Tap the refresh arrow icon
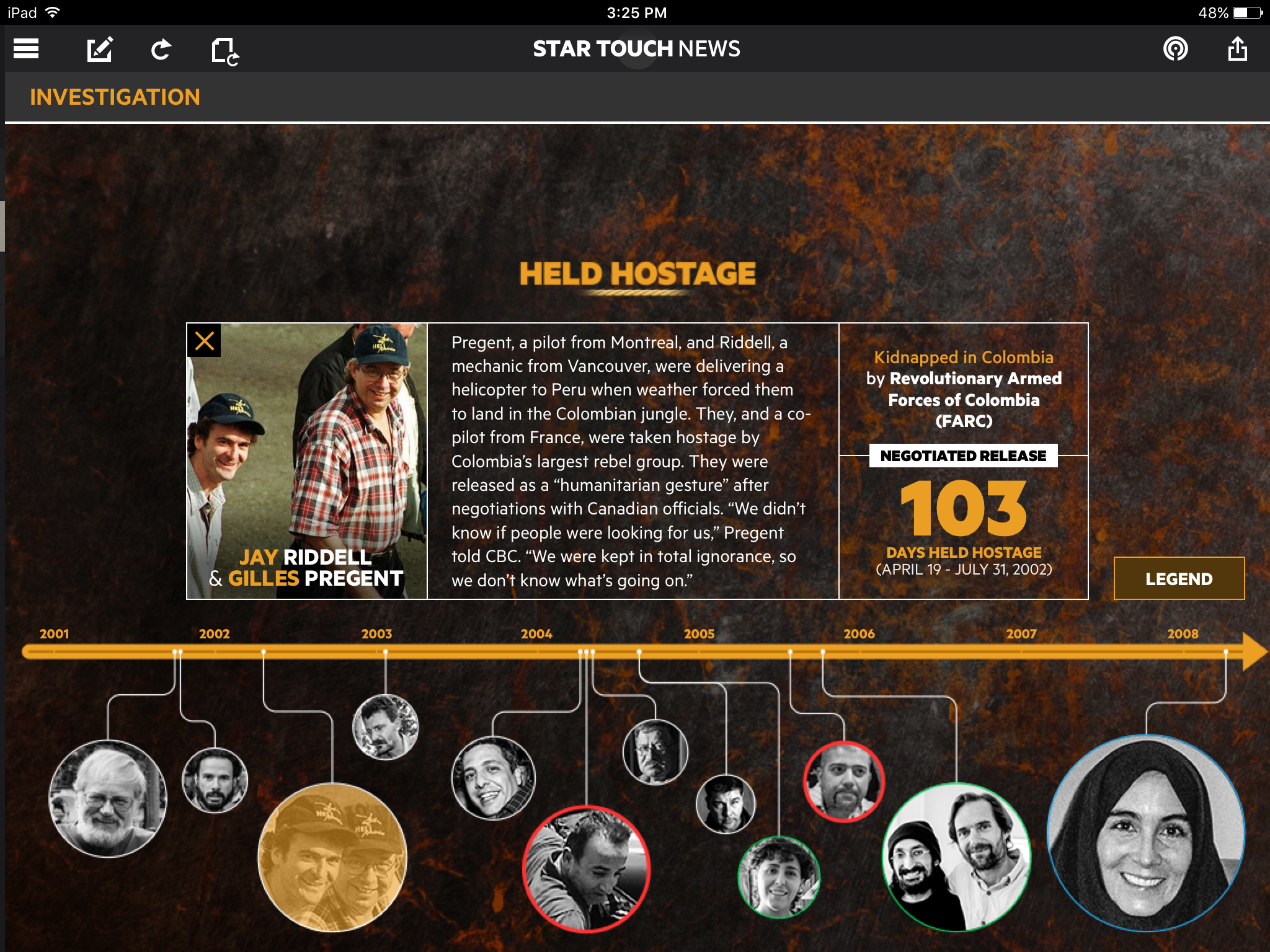This screenshot has height=952, width=1270. 161,49
